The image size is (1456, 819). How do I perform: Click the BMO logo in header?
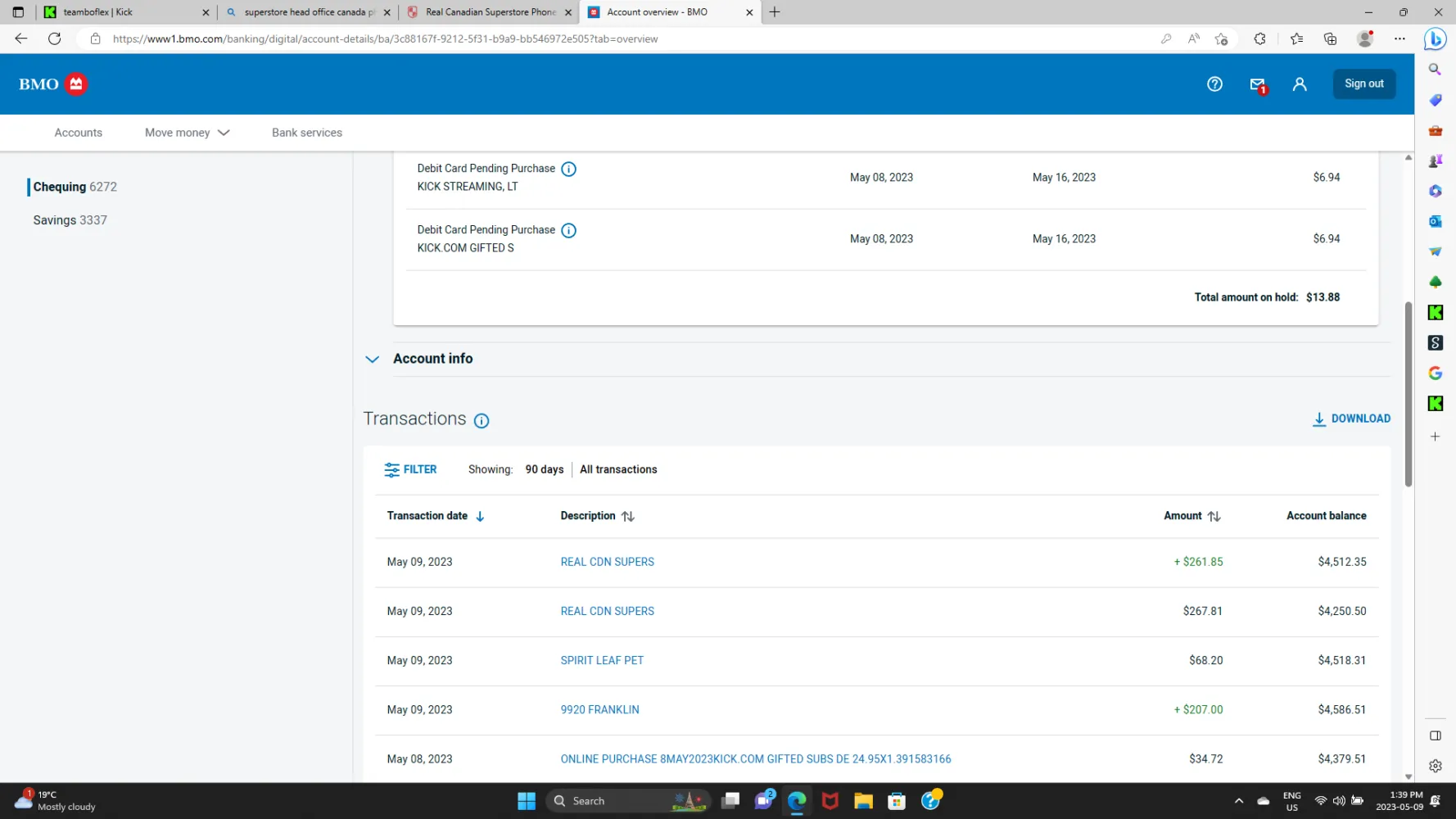coord(52,84)
